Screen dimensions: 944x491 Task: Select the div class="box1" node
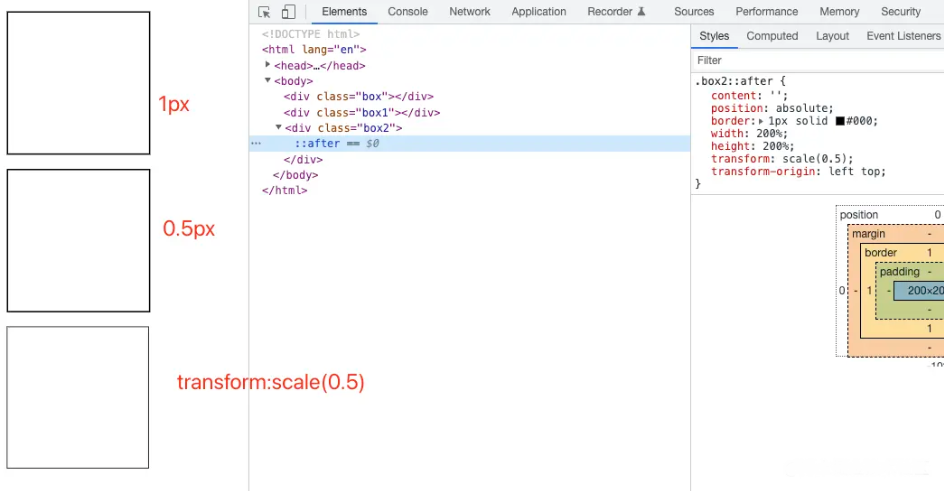tap(362, 113)
